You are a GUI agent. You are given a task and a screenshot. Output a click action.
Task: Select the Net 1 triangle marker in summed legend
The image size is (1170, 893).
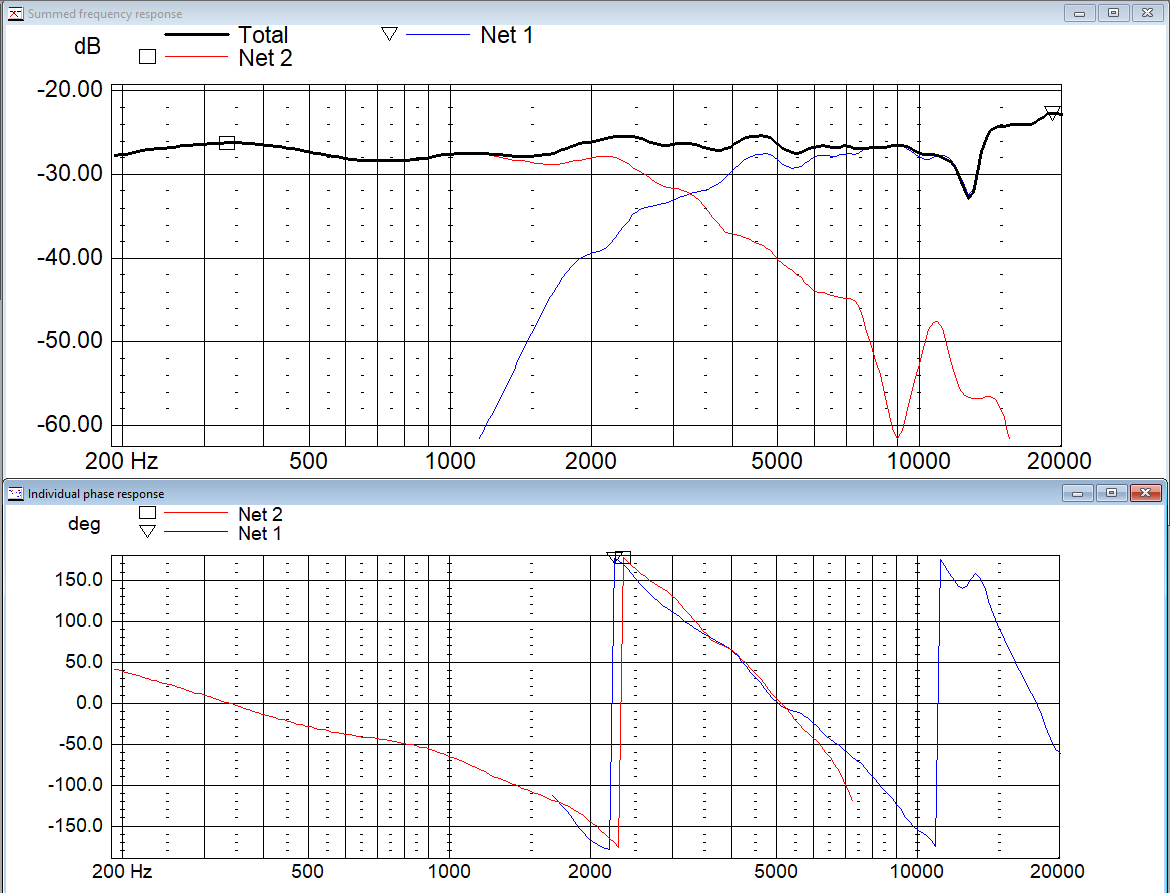[389, 34]
